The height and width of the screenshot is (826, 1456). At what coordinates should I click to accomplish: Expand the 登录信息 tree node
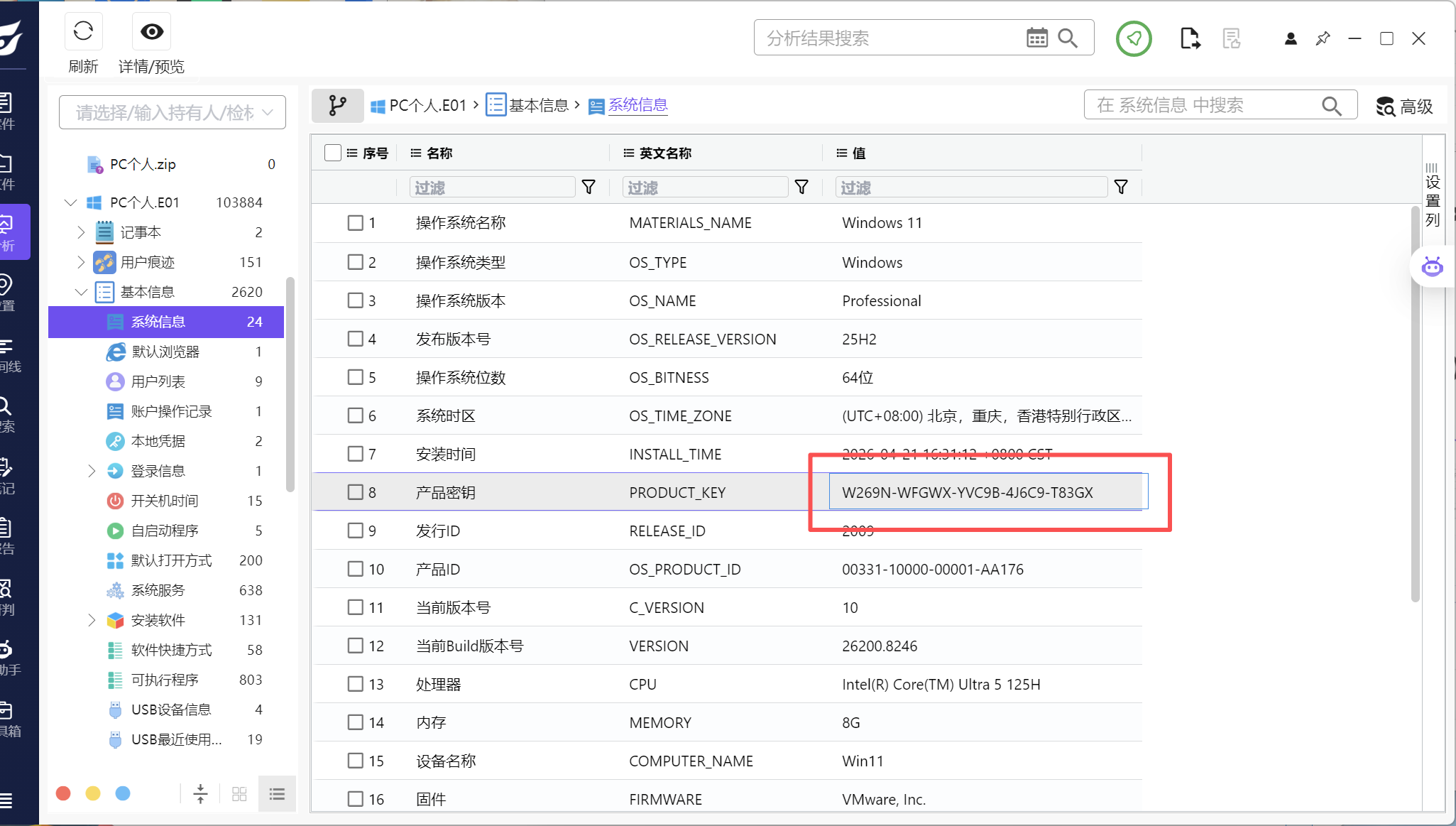point(91,471)
